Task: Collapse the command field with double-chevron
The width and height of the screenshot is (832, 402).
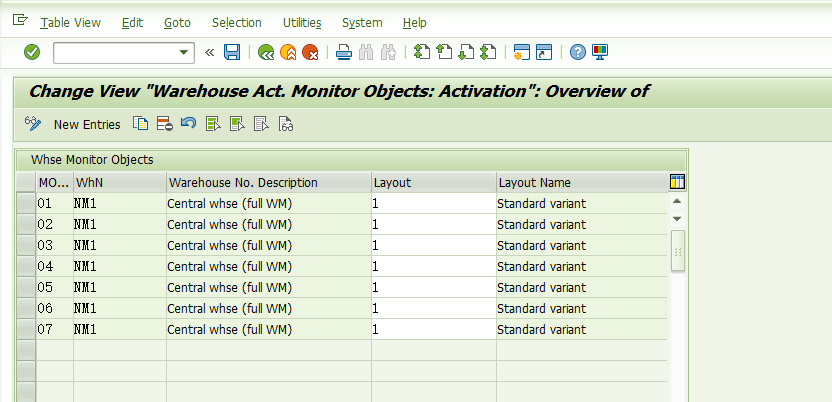Action: [x=210, y=52]
